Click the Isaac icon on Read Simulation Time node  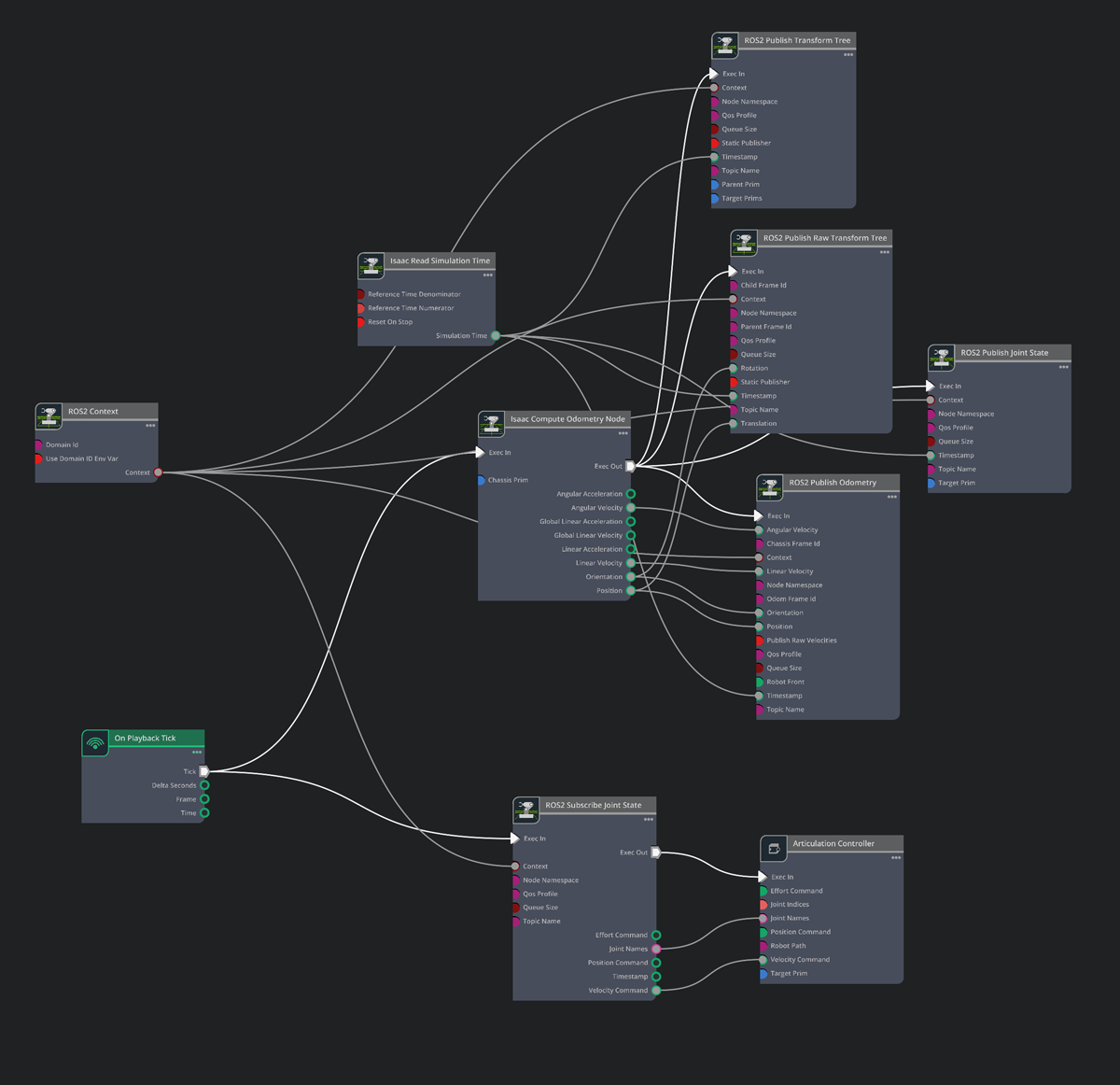(x=371, y=266)
